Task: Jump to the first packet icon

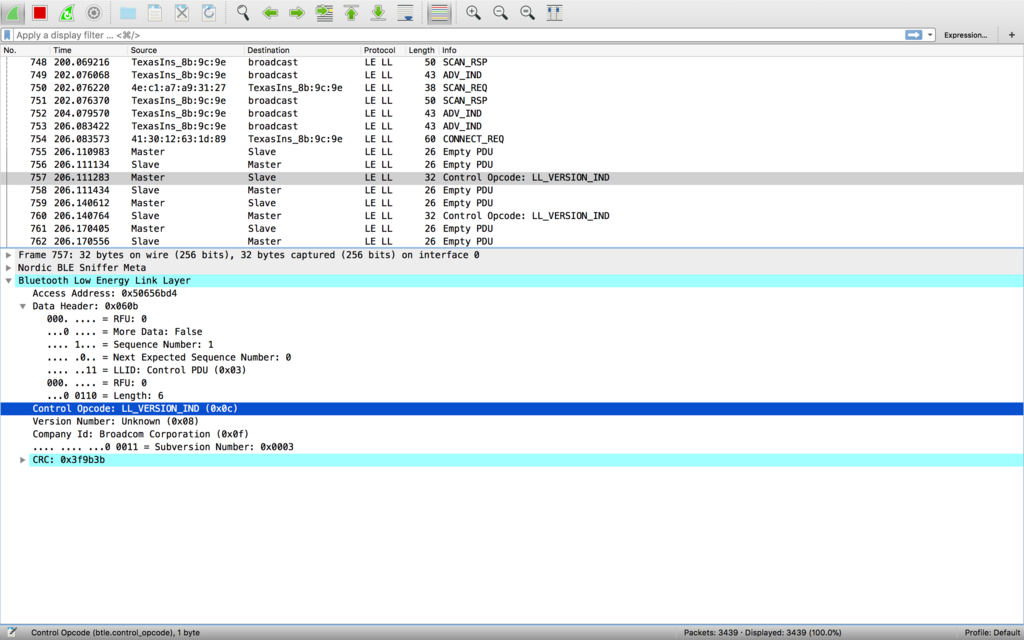Action: click(351, 12)
